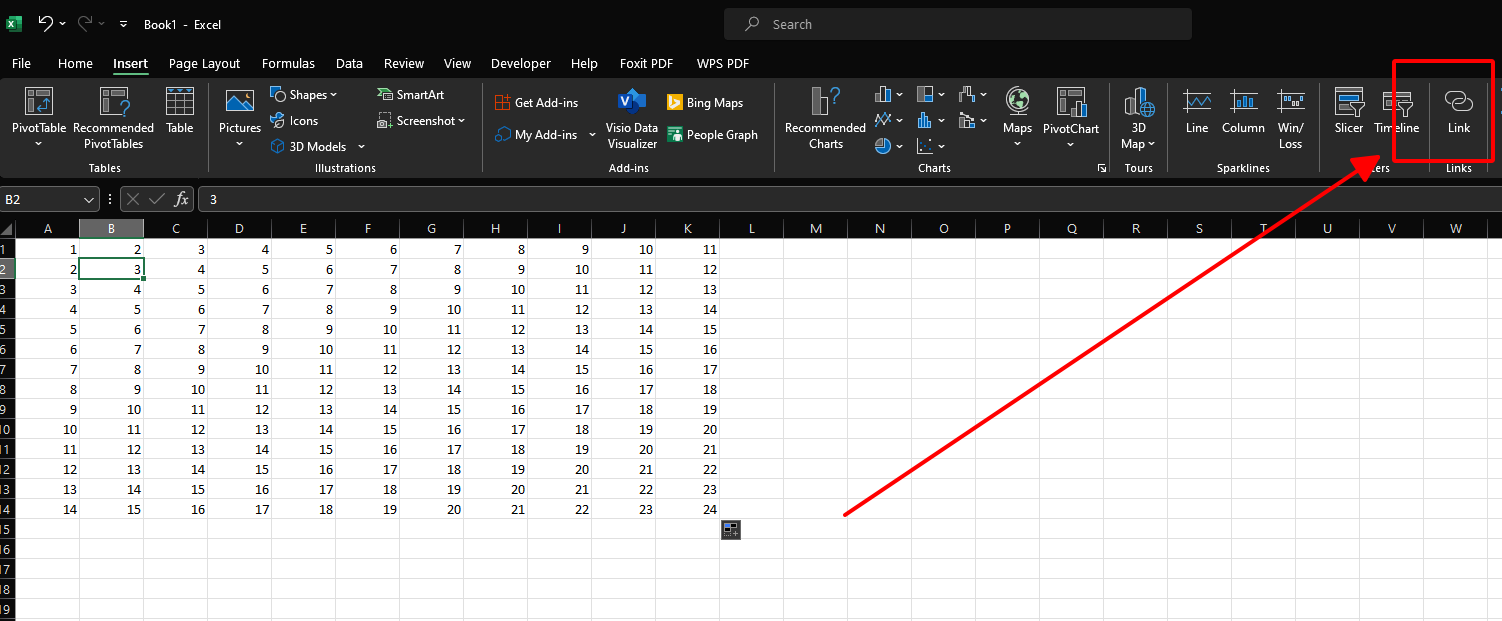Screen dimensions: 1502x621
Task: Click the Undo button
Action: click(45, 23)
